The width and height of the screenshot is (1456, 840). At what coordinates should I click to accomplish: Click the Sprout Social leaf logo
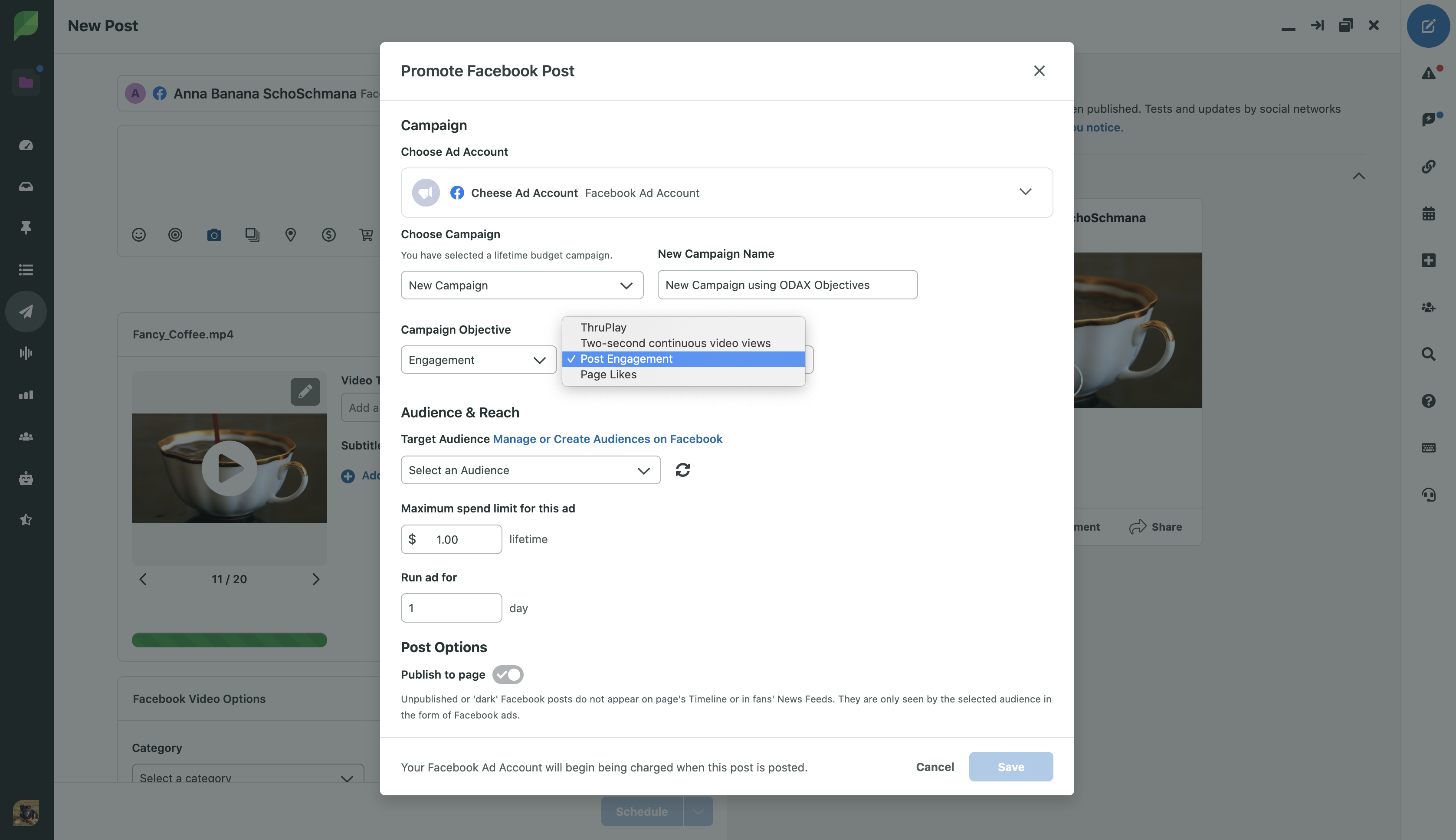coord(26,26)
